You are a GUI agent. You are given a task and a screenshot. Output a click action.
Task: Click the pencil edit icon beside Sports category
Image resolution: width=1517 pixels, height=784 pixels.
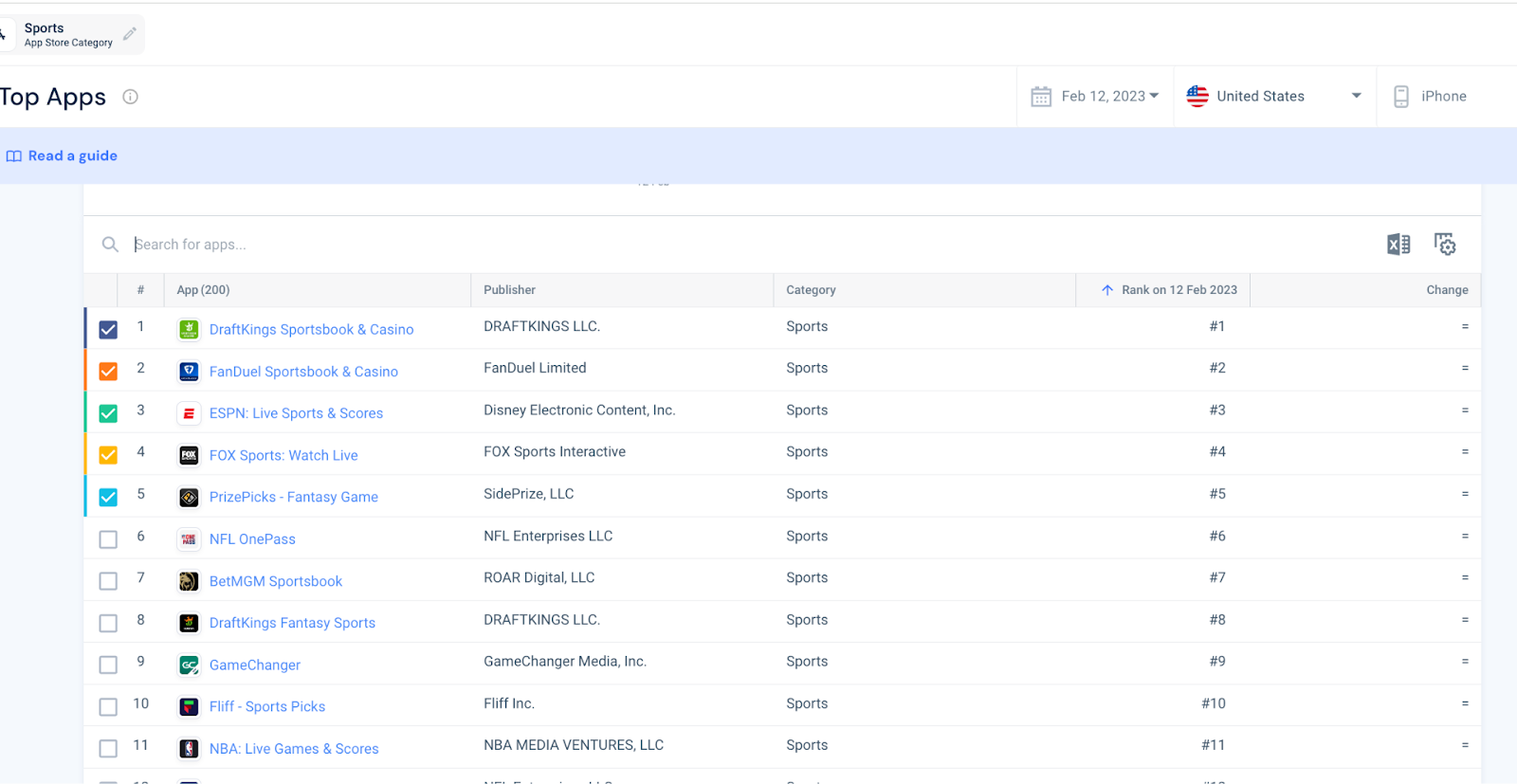pos(130,34)
